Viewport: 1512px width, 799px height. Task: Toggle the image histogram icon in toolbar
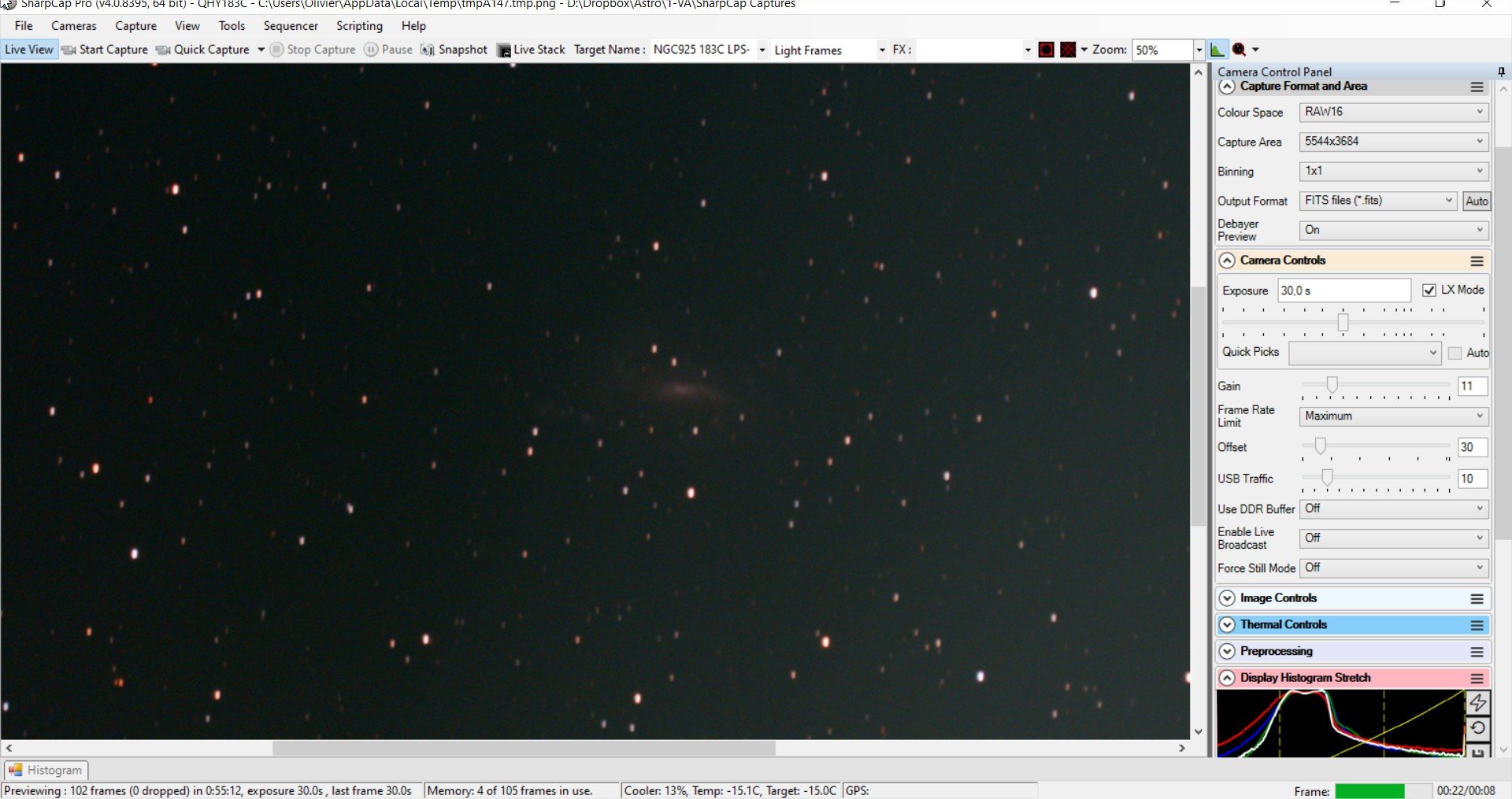pyautogui.click(x=1217, y=50)
